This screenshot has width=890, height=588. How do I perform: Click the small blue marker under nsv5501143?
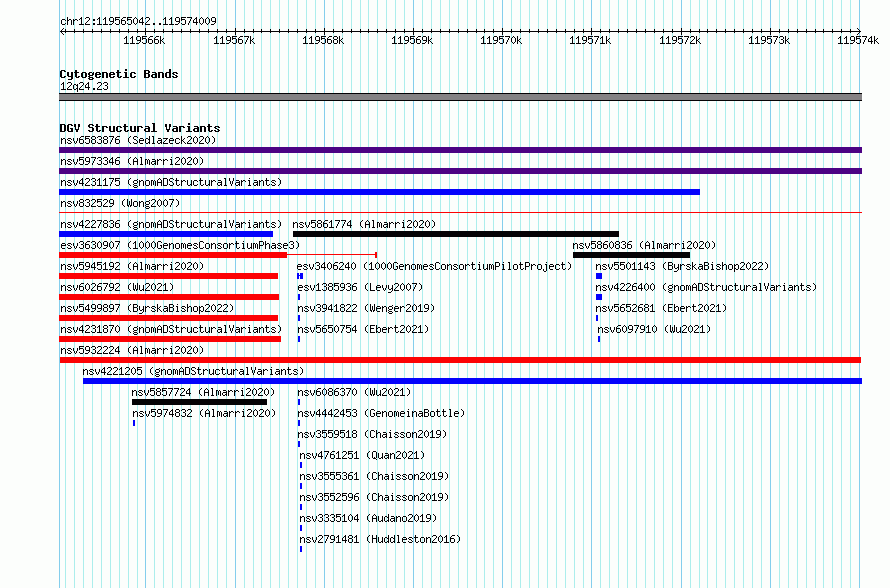point(599,276)
